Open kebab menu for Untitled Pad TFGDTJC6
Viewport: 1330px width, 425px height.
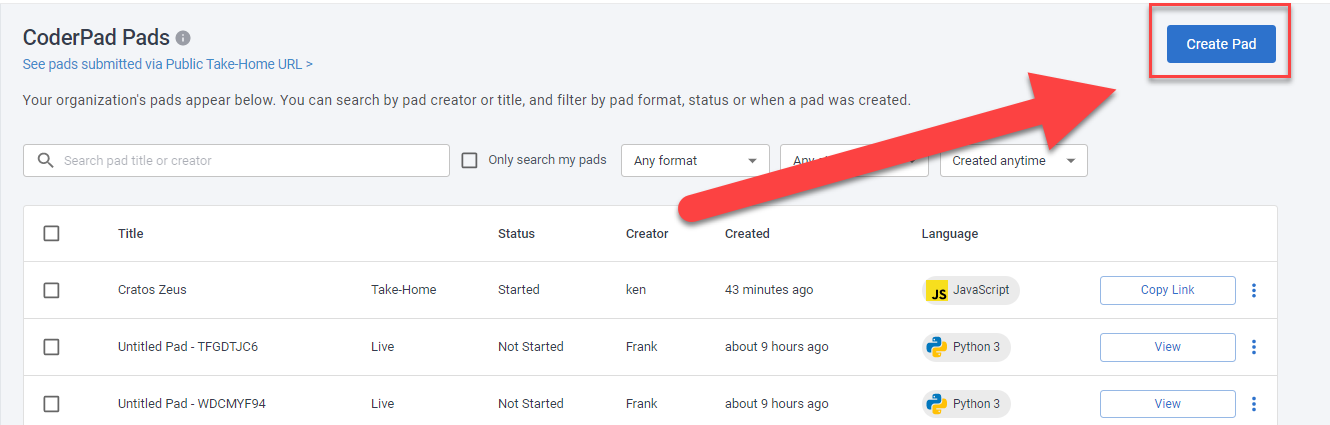click(1254, 347)
